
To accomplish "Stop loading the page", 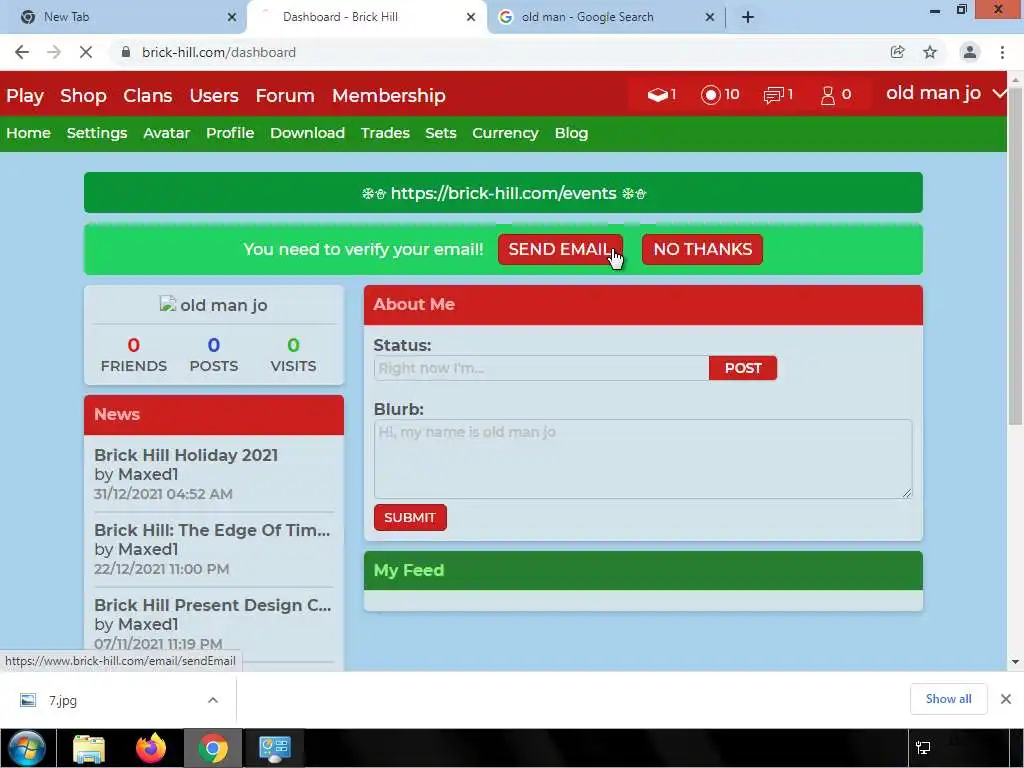I will coord(86,52).
